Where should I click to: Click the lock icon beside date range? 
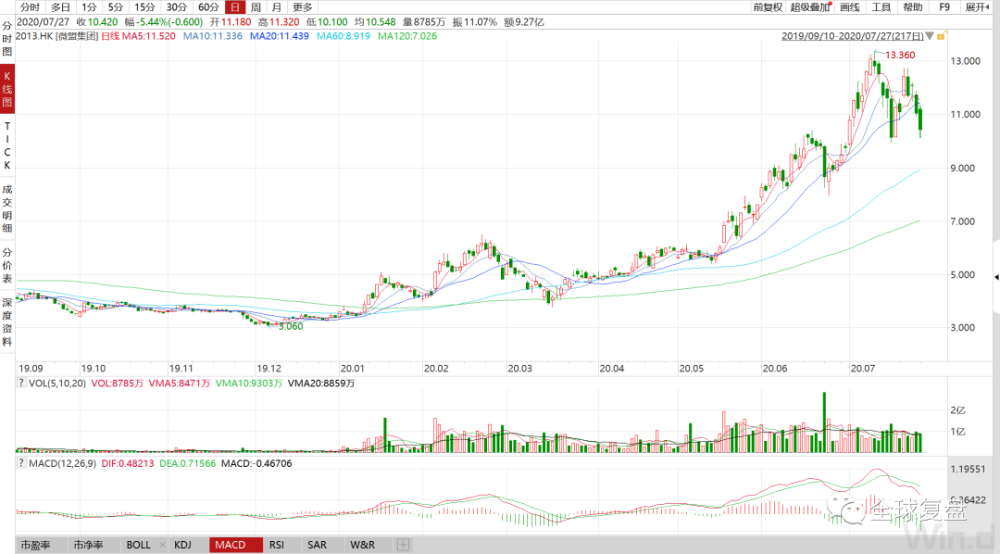[x=941, y=36]
